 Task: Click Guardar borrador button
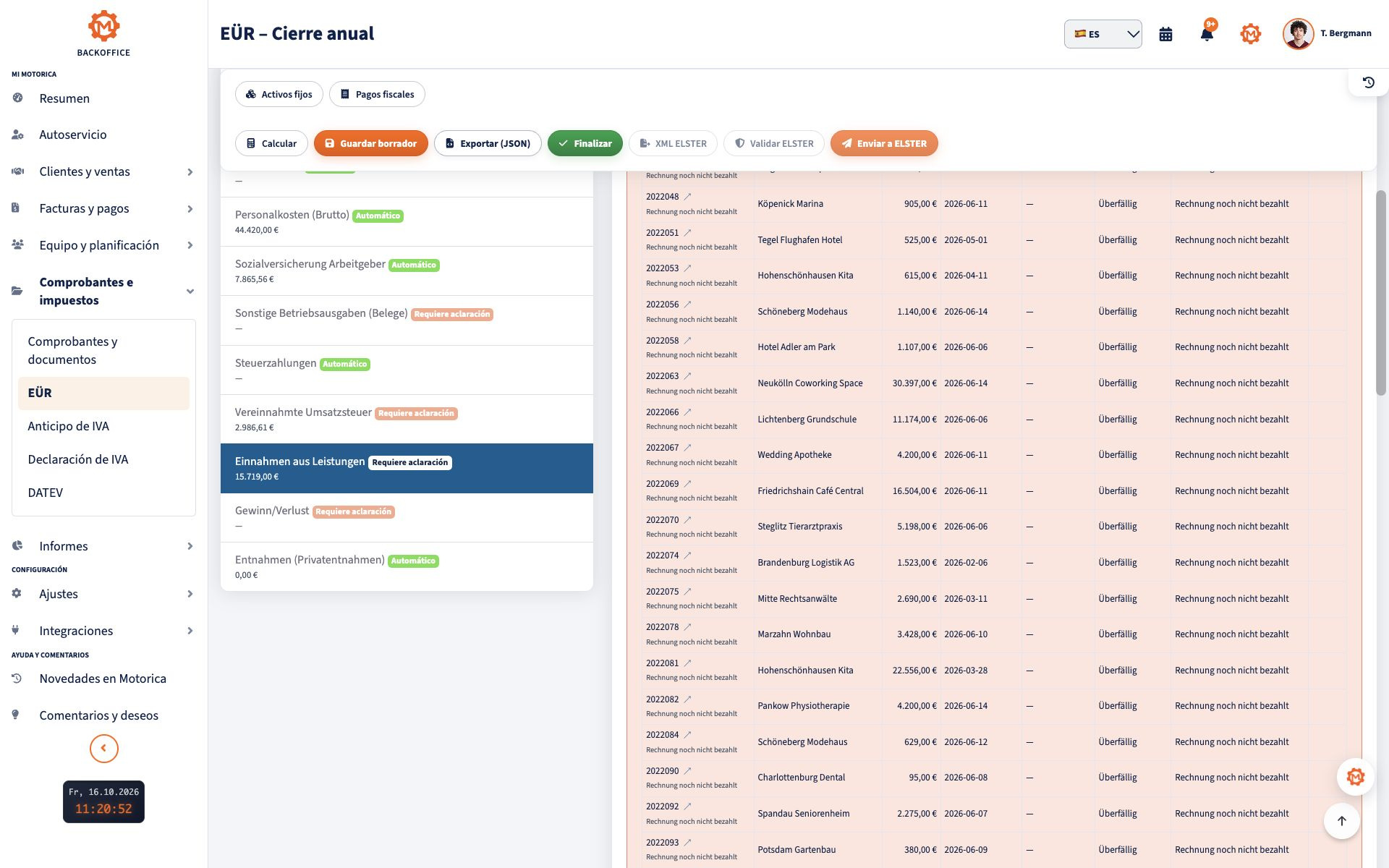[x=370, y=143]
